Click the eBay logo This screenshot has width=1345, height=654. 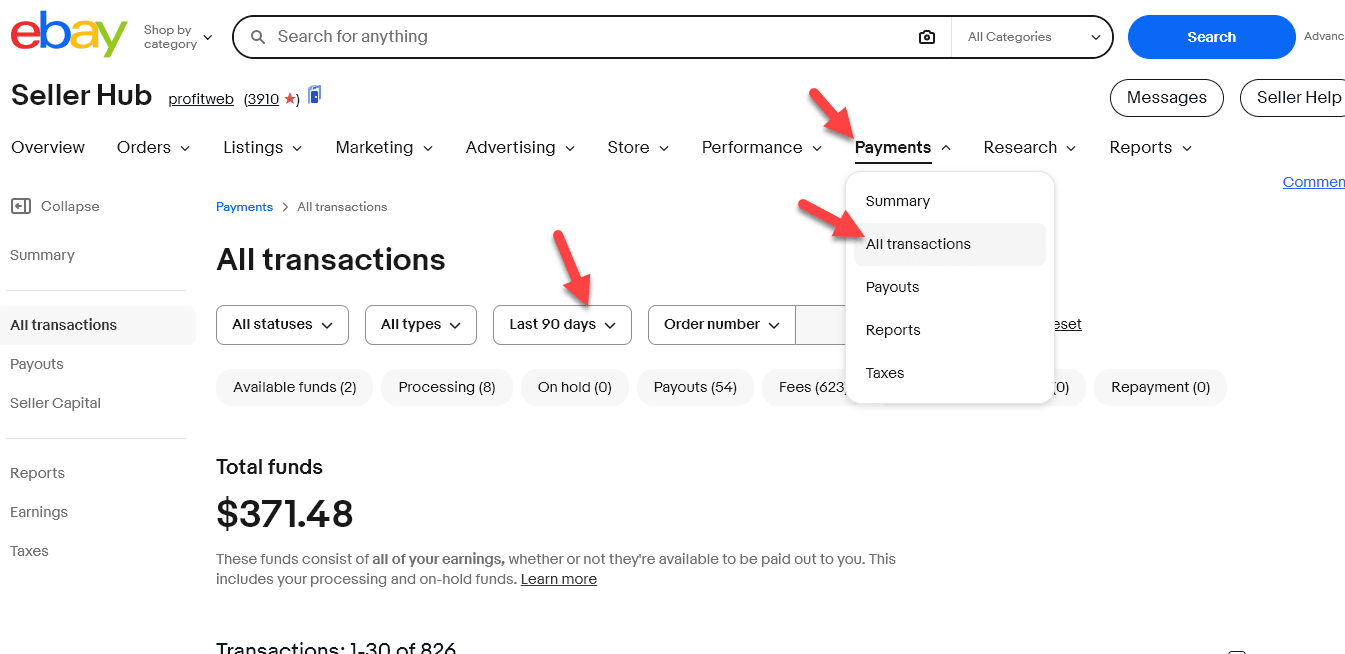(69, 35)
